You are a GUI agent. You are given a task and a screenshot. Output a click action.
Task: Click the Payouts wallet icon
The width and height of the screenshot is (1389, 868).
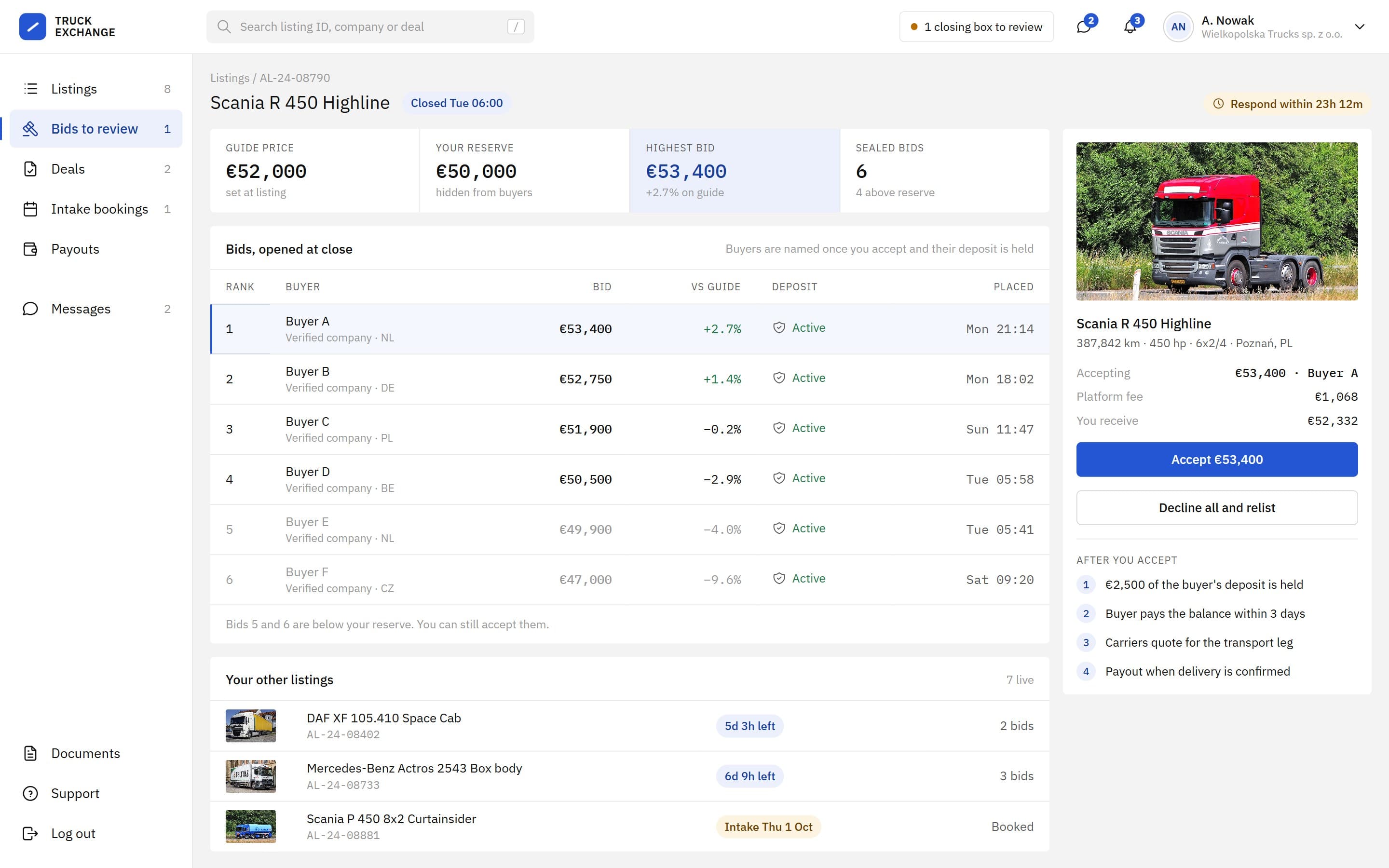(x=30, y=249)
